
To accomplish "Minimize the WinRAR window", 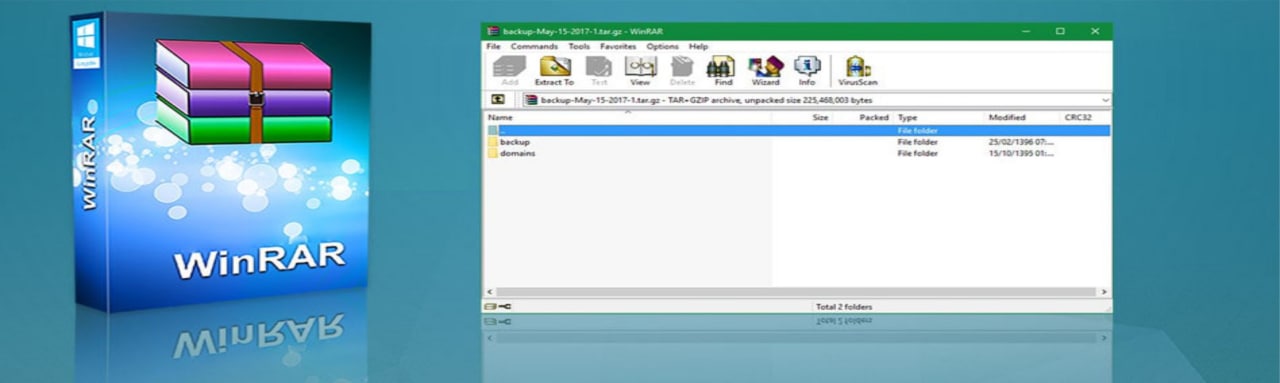I will click(1027, 31).
